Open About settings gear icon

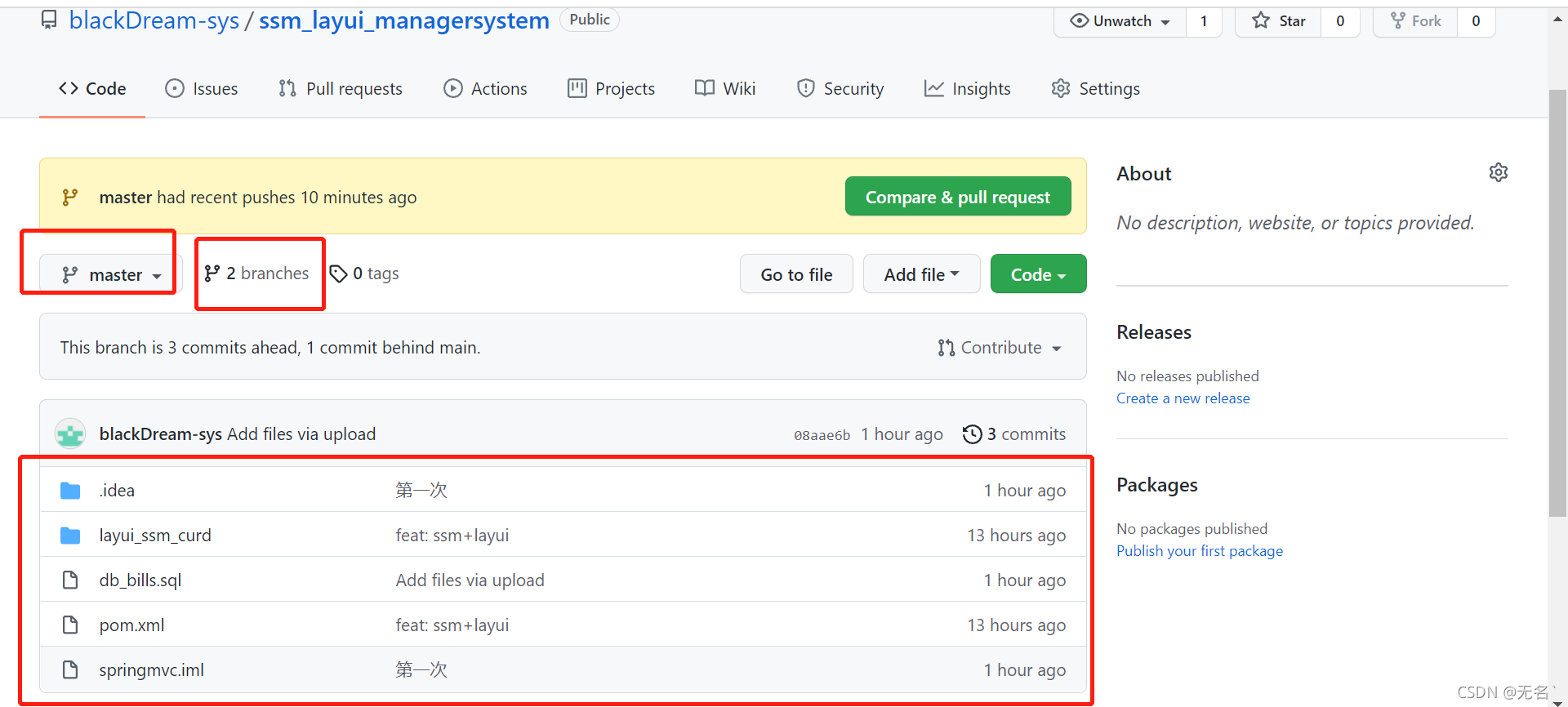pos(1499,172)
